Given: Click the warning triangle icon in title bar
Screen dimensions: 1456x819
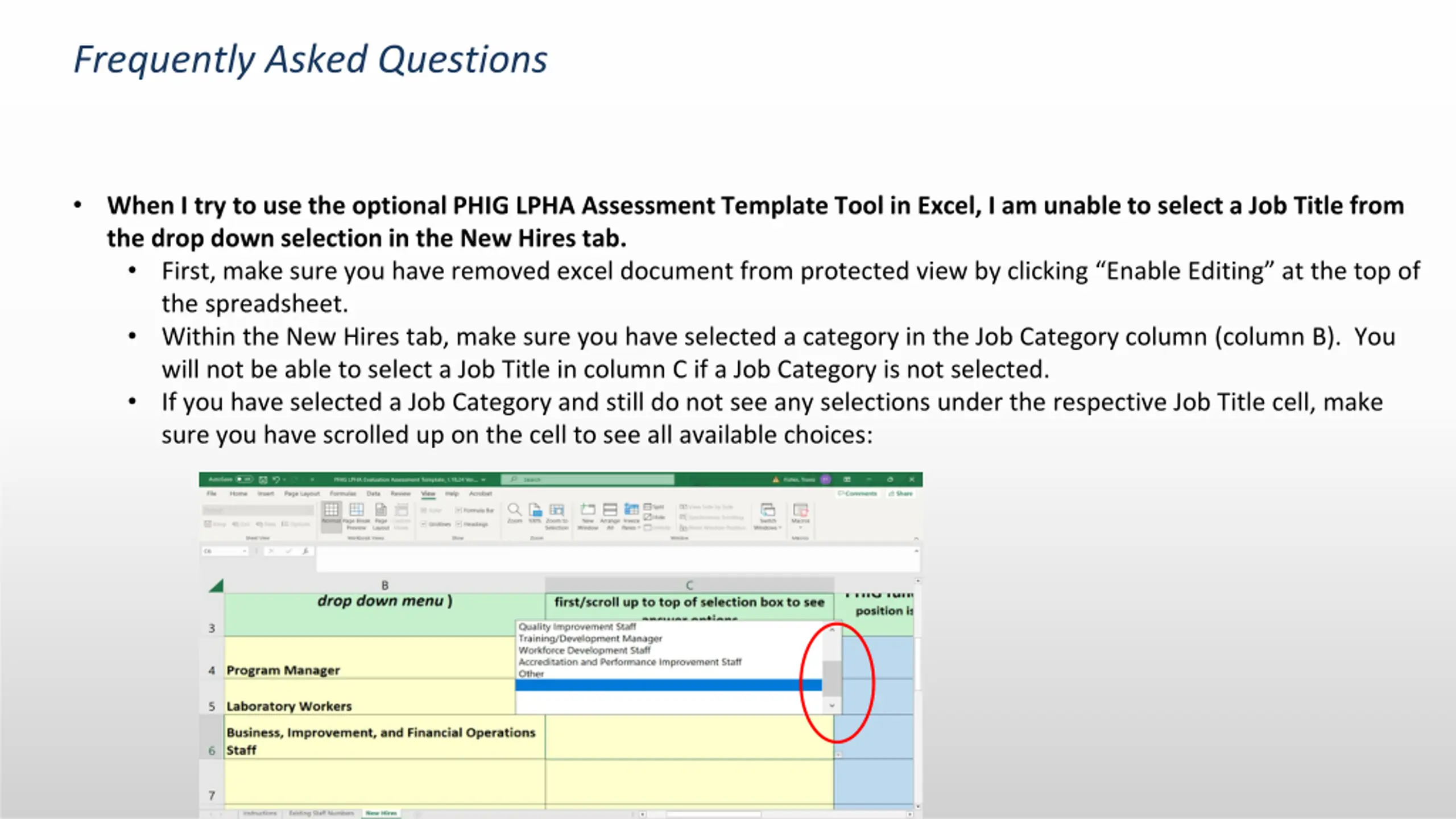Looking at the screenshot, I should point(775,479).
